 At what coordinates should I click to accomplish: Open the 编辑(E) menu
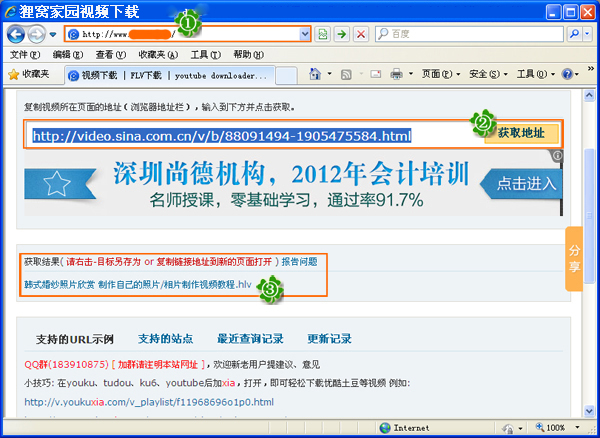(67, 55)
